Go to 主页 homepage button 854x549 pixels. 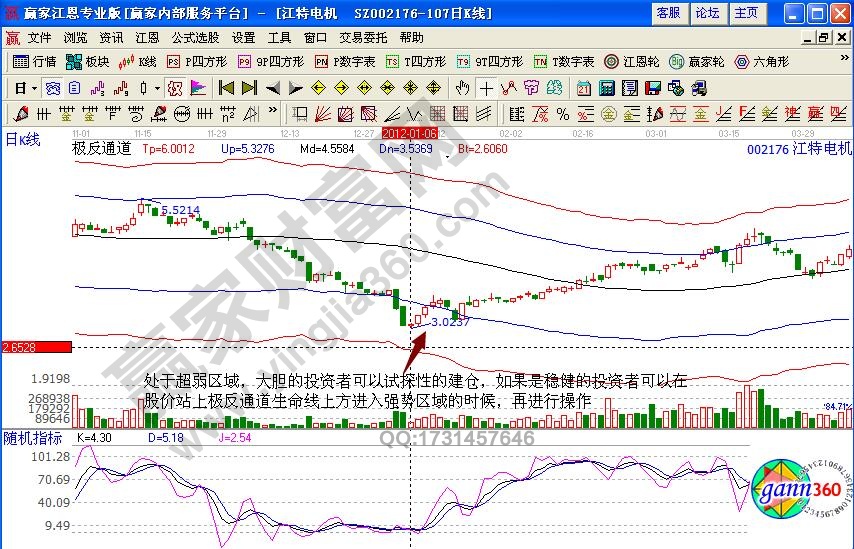tap(746, 13)
